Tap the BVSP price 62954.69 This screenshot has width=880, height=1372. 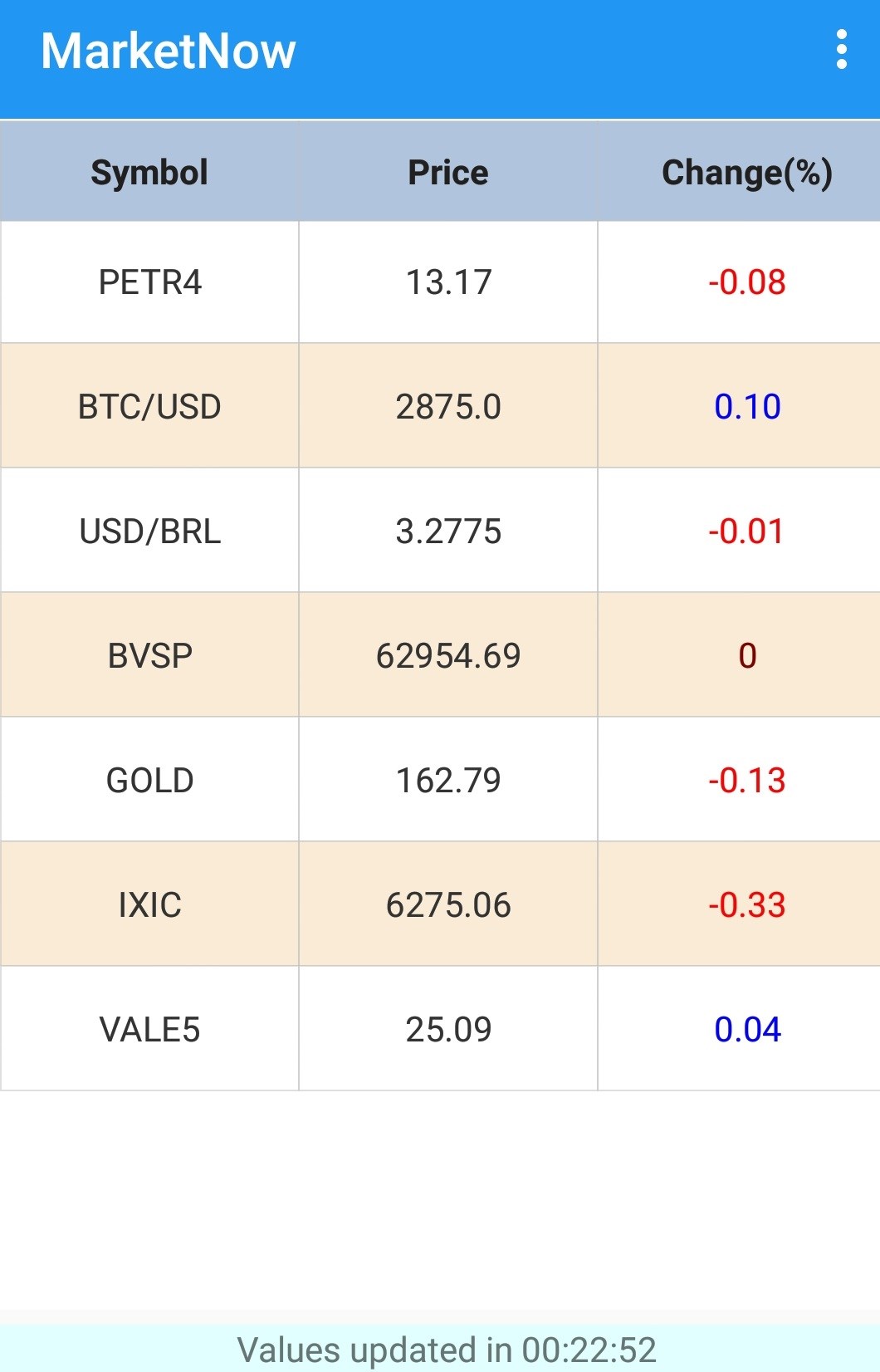click(448, 656)
